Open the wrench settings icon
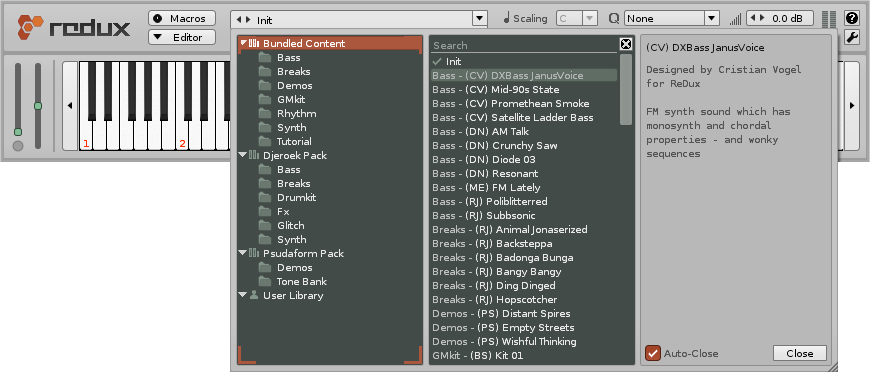The image size is (870, 372). coord(852,37)
